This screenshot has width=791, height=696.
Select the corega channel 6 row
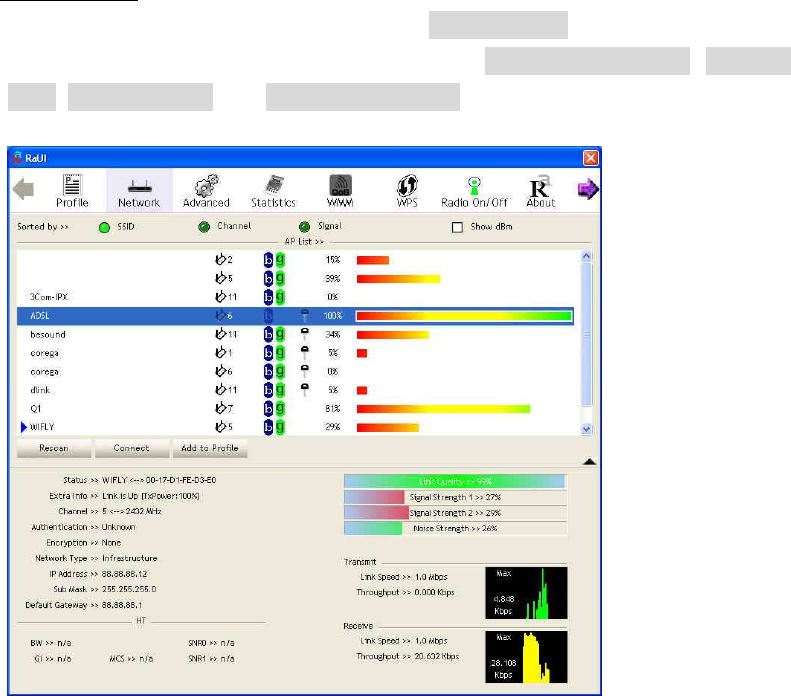(295, 372)
